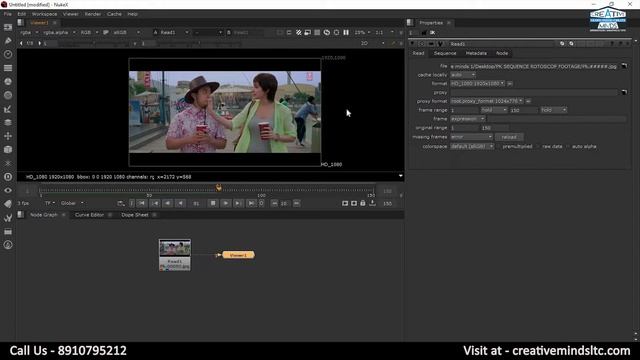
Task: Open the missing frames error dropdown
Action: coord(471,137)
